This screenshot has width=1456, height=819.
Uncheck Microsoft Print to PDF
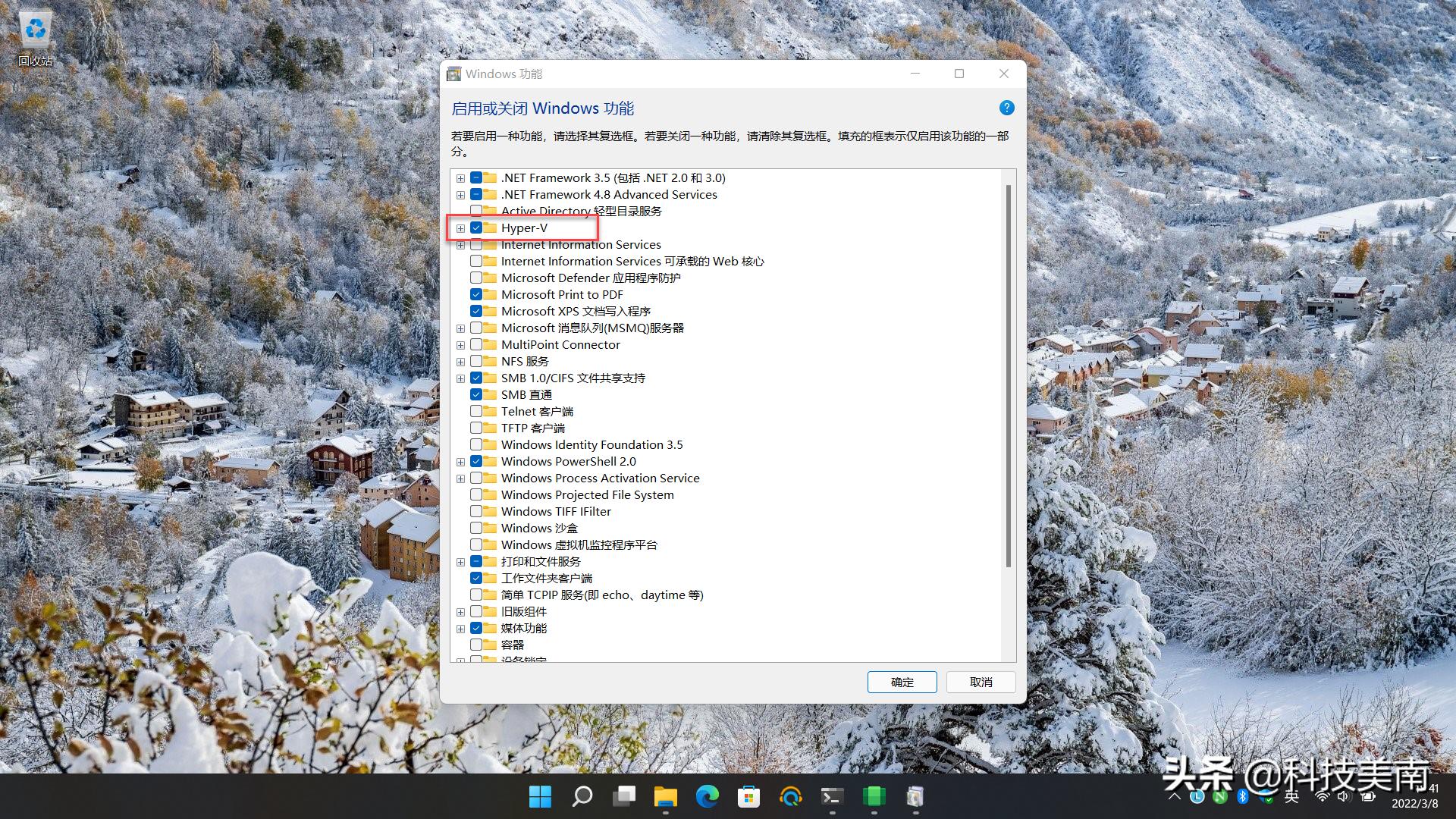click(477, 294)
